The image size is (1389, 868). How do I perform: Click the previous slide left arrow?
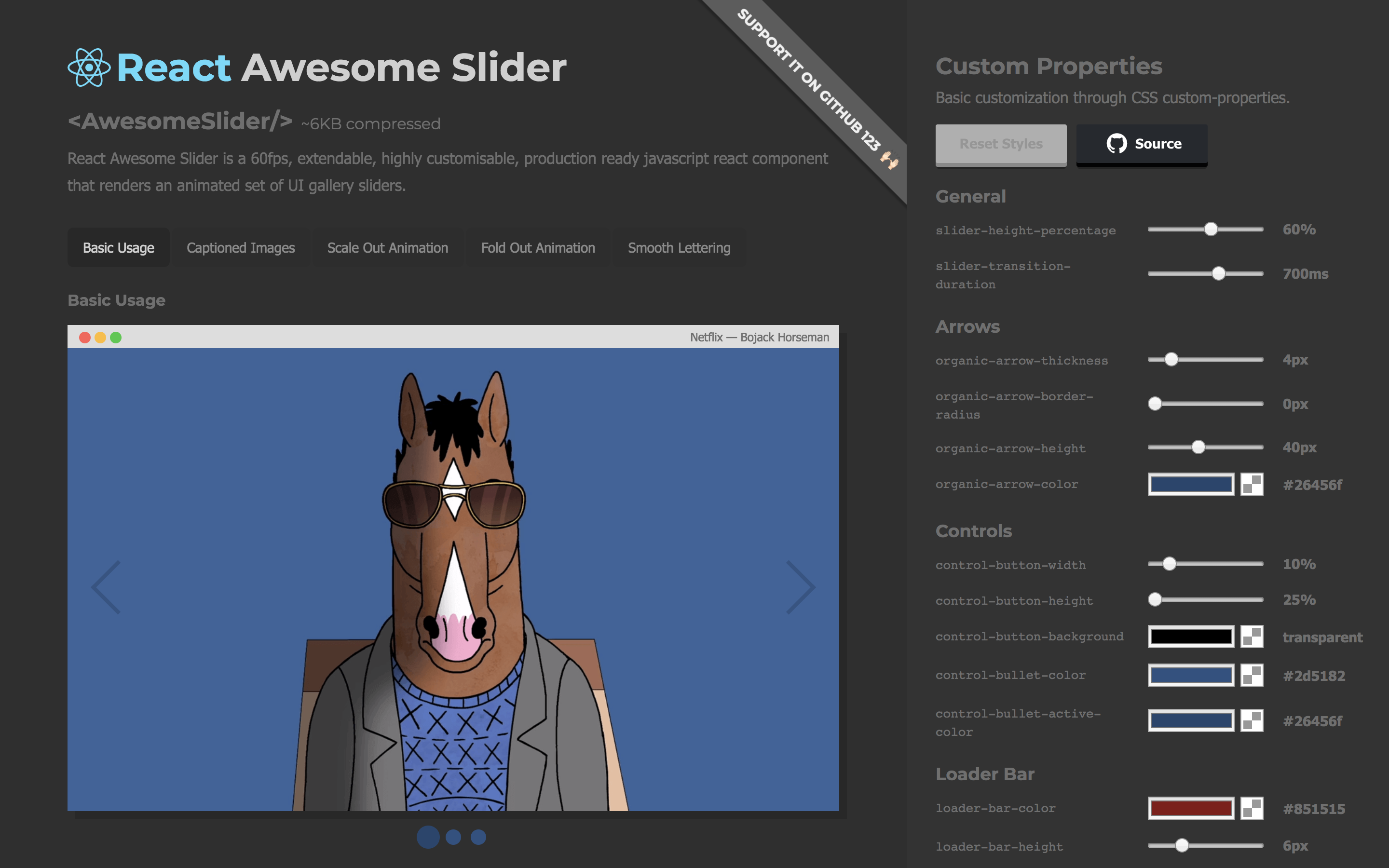[x=107, y=587]
